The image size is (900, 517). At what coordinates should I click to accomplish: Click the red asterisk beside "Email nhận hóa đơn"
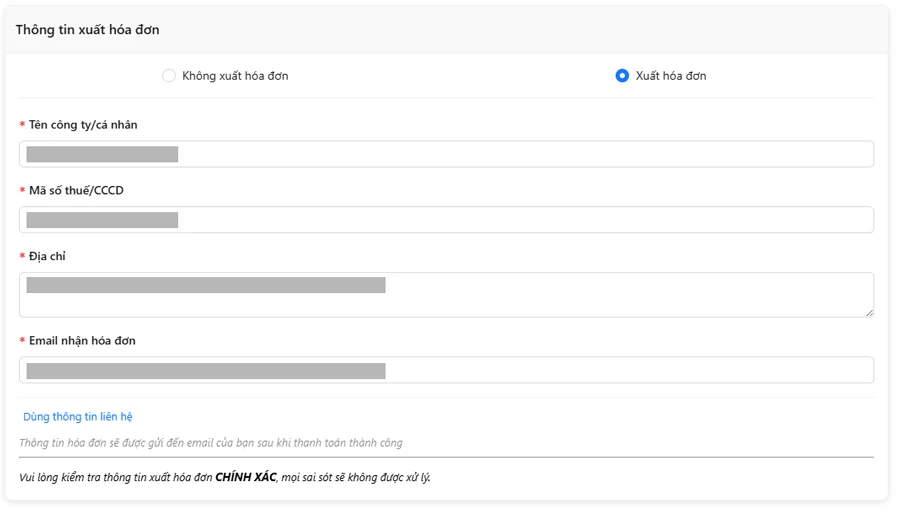(x=22, y=342)
